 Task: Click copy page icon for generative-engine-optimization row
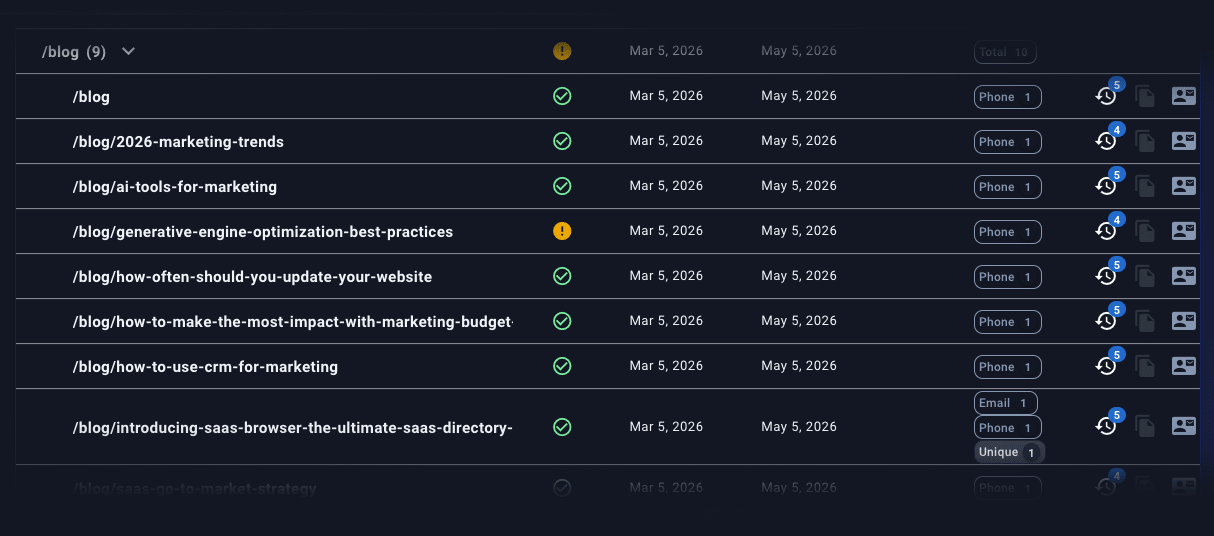1145,232
